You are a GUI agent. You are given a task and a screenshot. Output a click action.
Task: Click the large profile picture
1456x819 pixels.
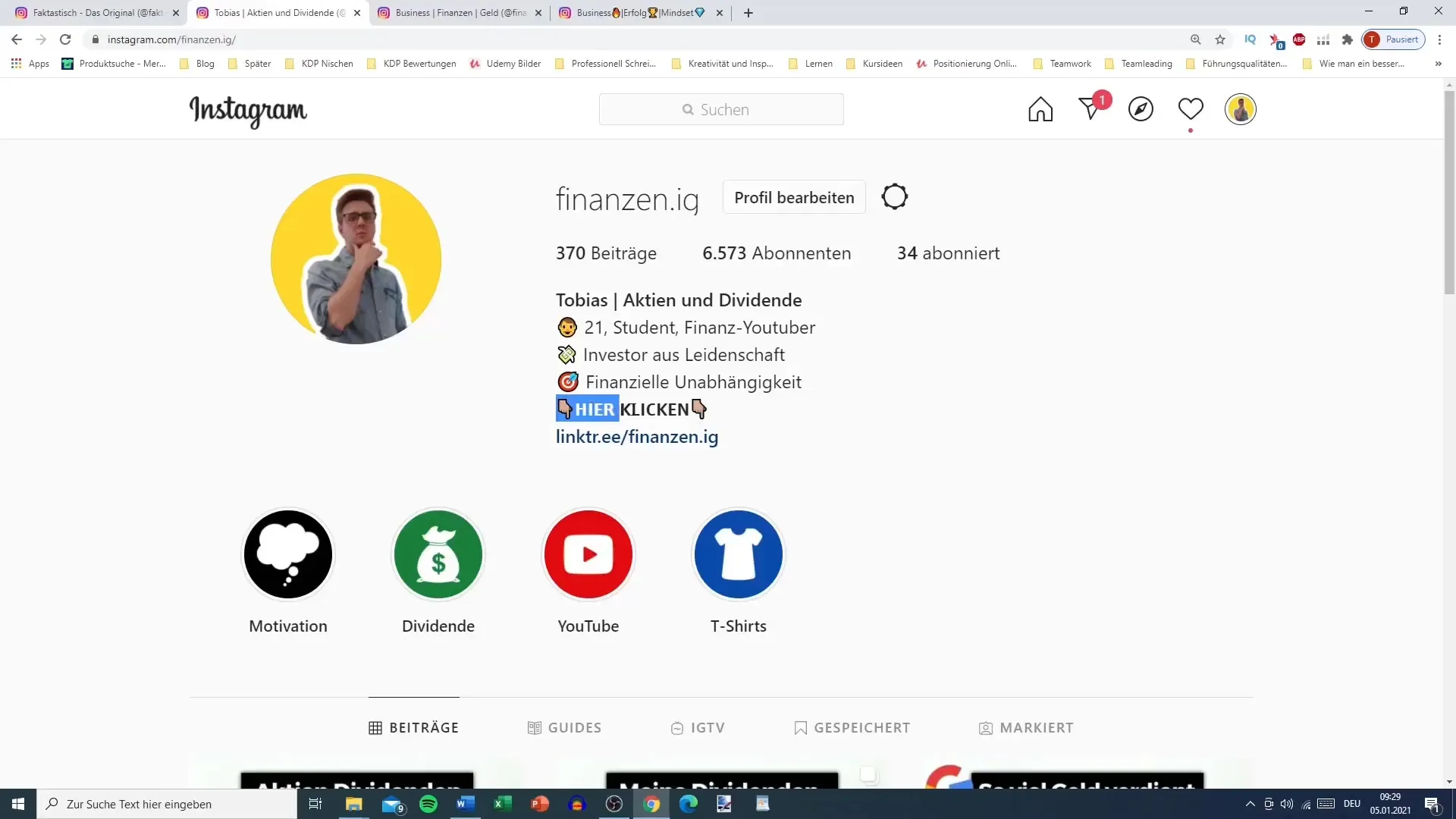click(356, 259)
